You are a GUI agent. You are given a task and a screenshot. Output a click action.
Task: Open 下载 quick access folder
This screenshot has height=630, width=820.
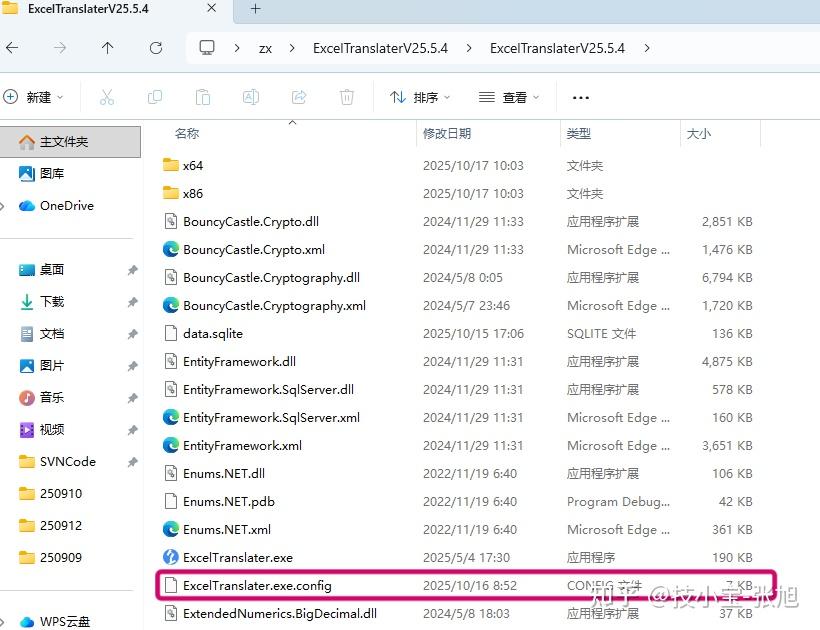52,302
